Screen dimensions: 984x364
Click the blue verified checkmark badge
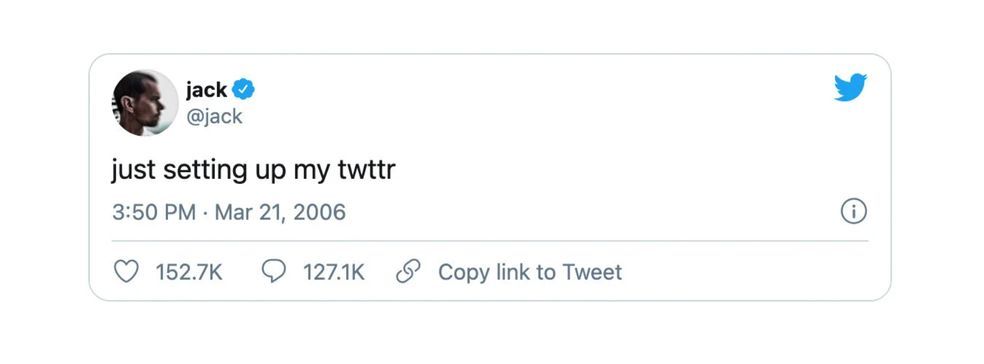[243, 90]
